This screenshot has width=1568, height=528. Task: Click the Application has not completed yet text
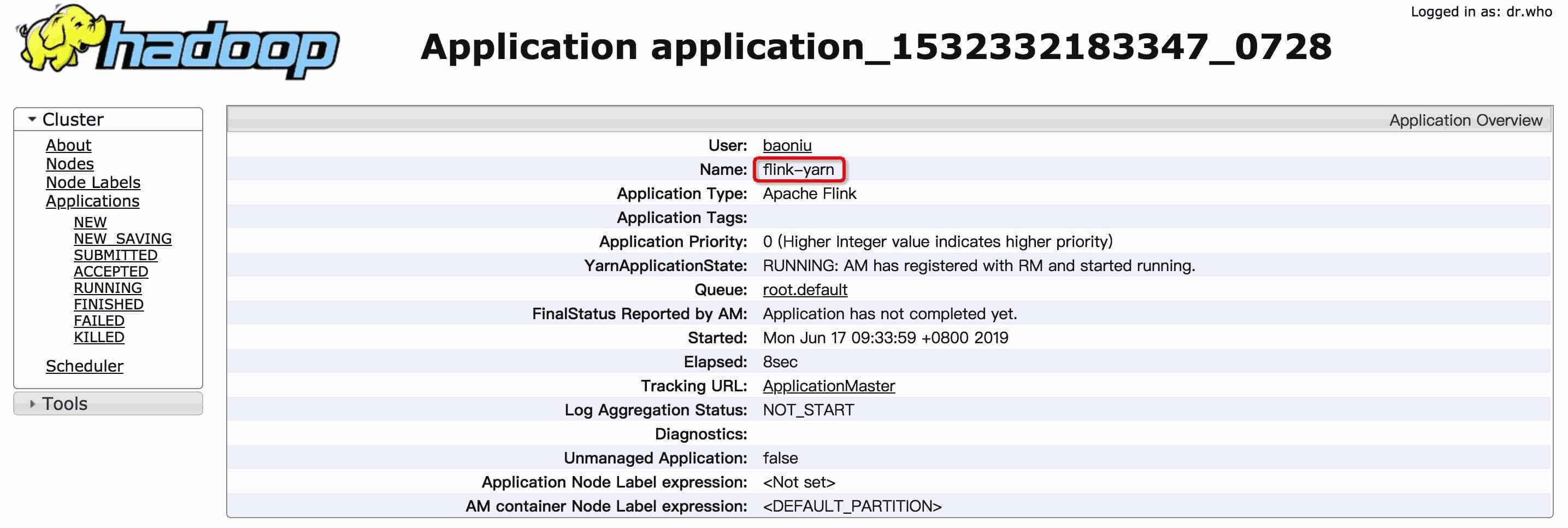[x=889, y=314]
